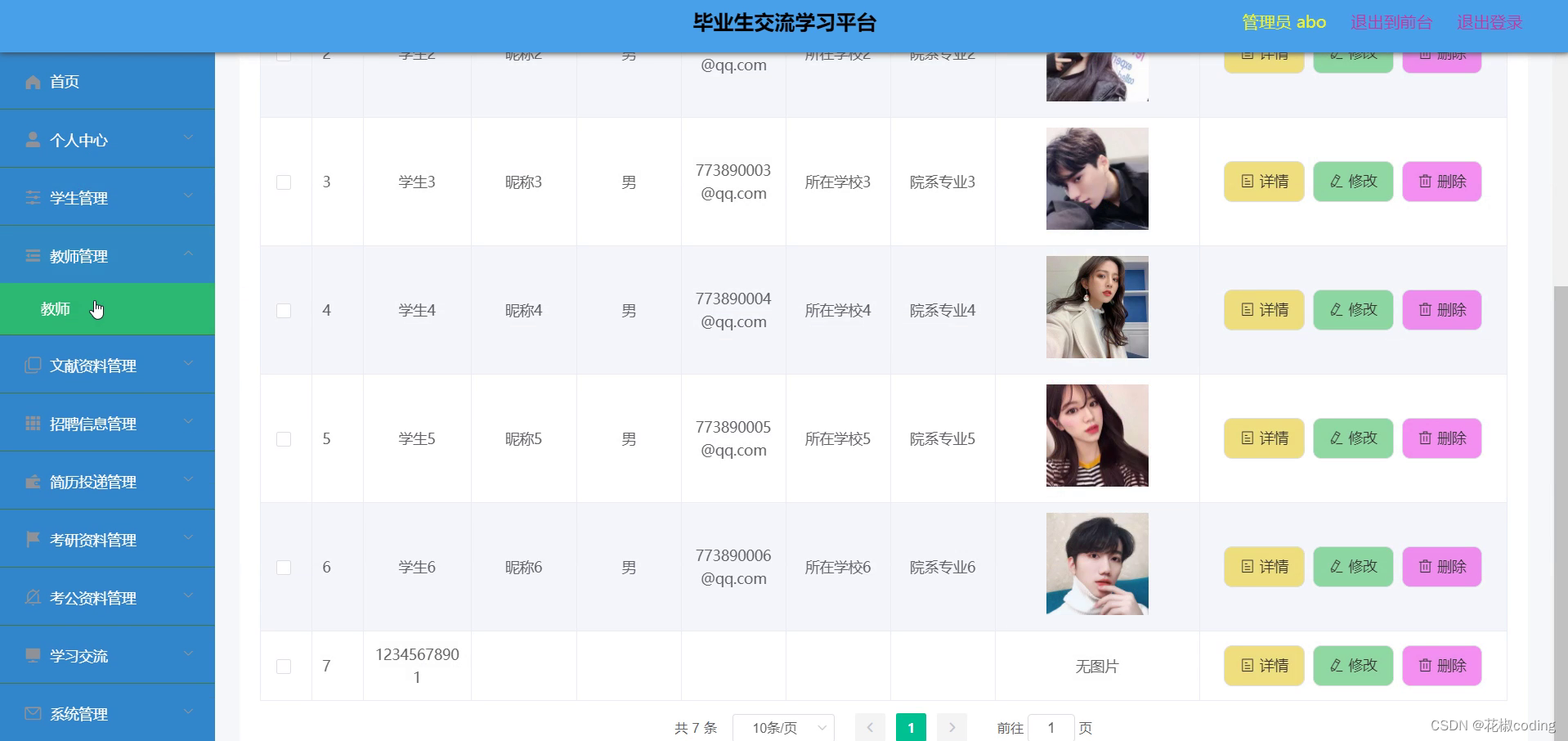Viewport: 1568px width, 741px height.
Task: Click the 系统管理 envelope icon
Action: coord(33,714)
